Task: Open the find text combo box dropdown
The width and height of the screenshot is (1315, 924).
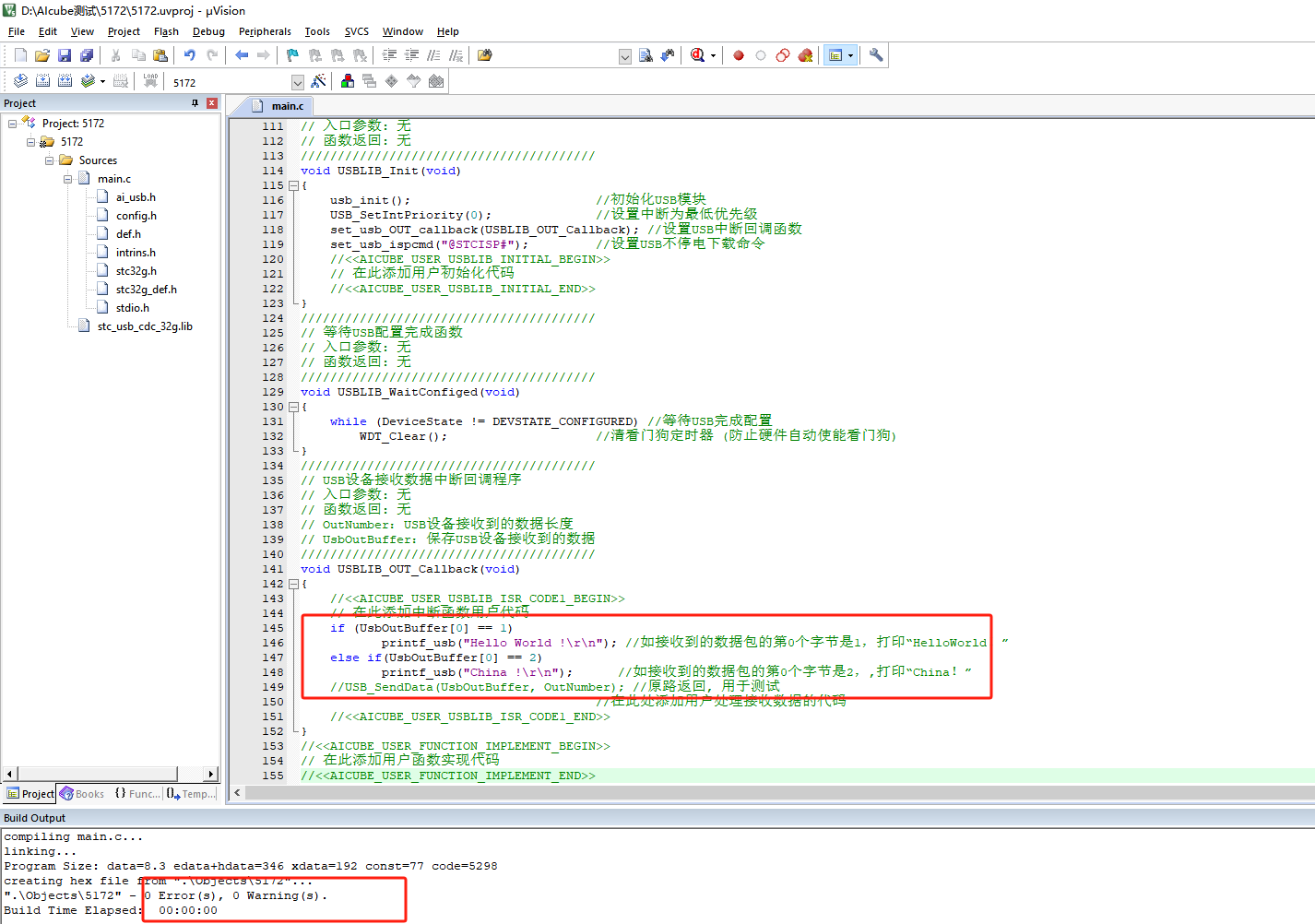Action: tap(625, 56)
